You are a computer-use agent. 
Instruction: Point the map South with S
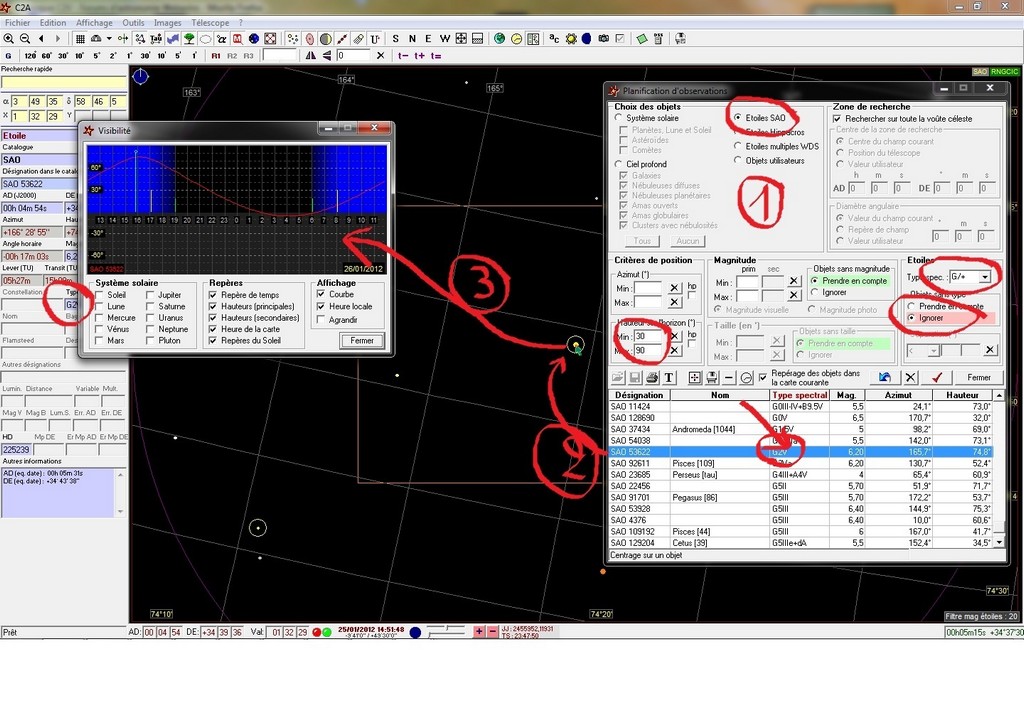click(395, 39)
